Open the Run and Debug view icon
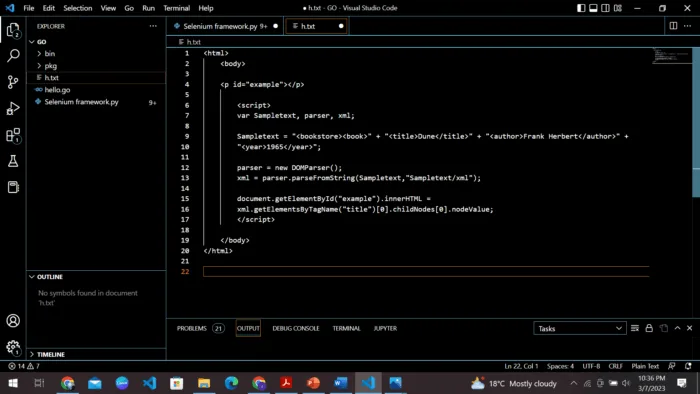This screenshot has width=700, height=394. click(13, 108)
